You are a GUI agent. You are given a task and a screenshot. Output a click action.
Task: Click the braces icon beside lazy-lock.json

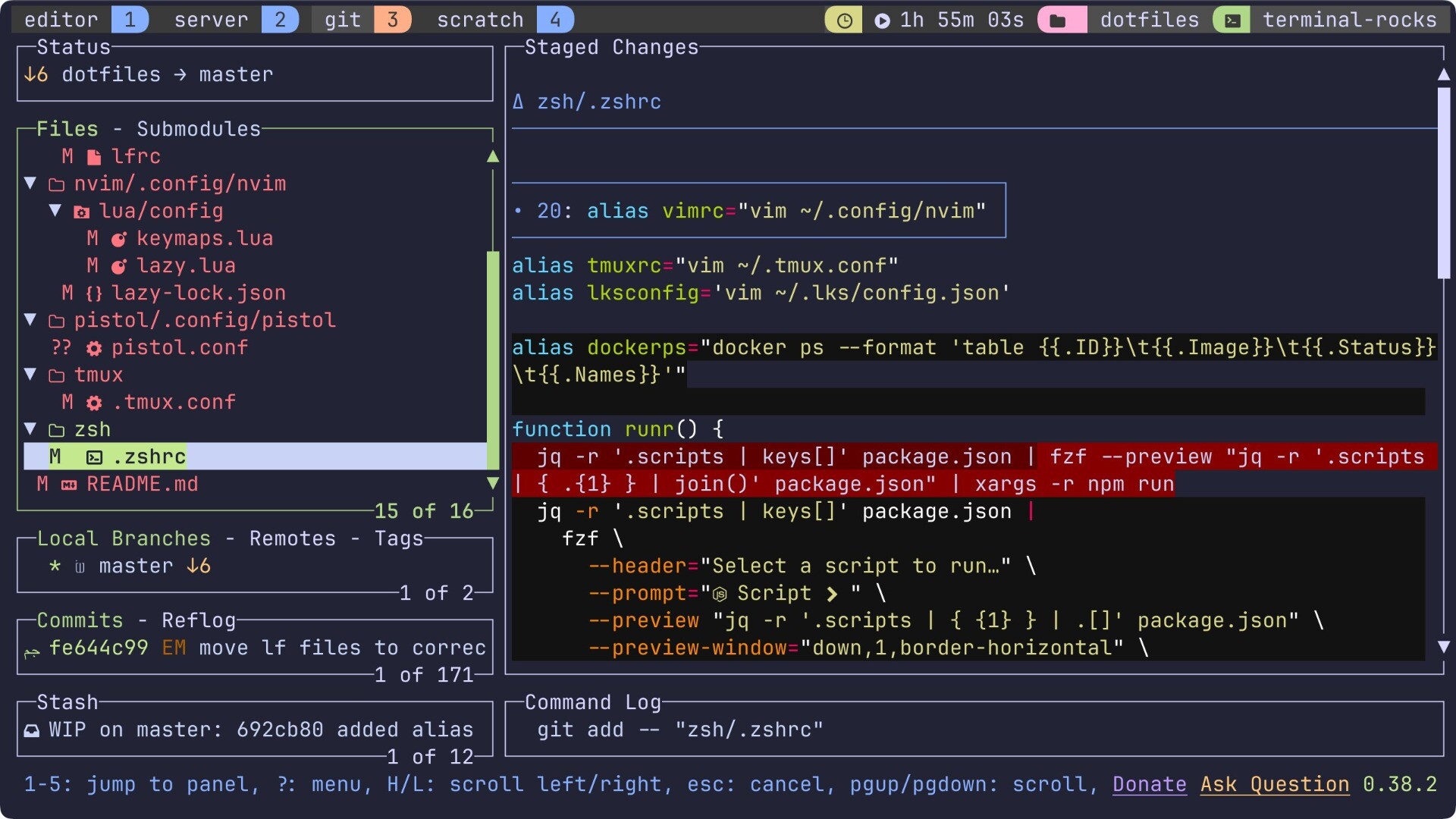click(x=94, y=293)
